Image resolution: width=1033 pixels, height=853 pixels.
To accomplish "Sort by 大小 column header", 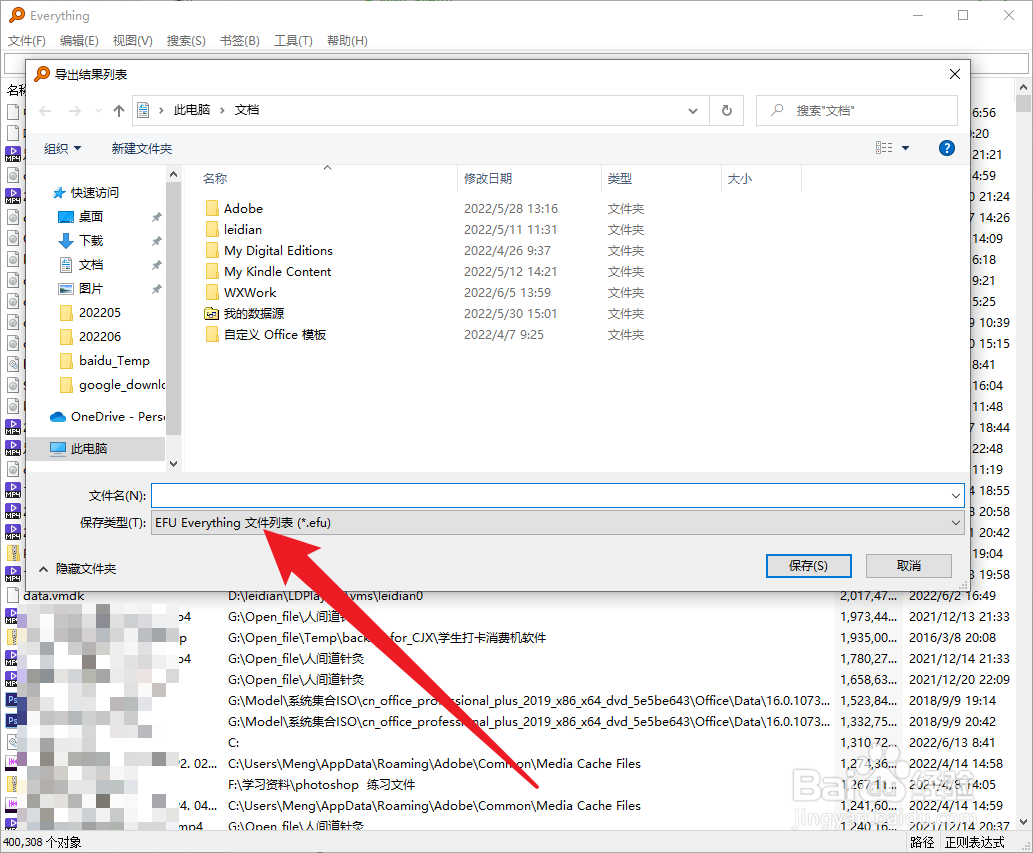I will [x=739, y=179].
